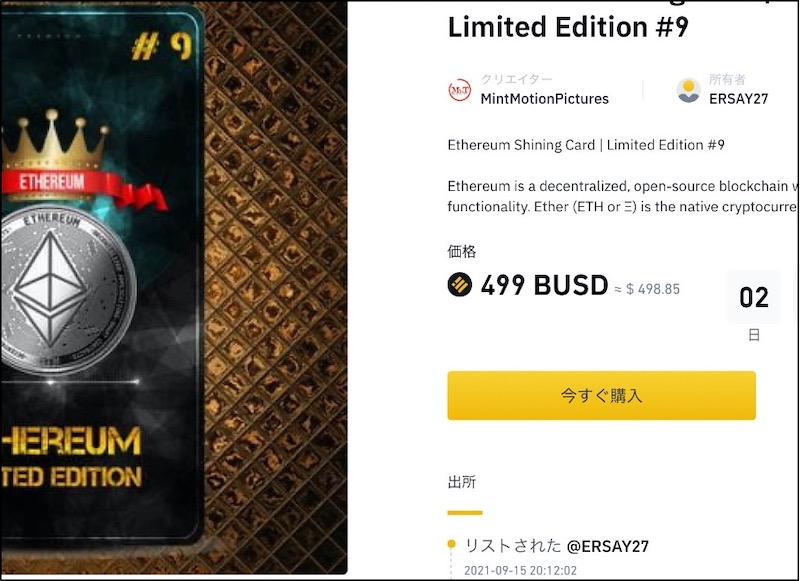
Task: Select the 出所 provenance tab
Action: (x=462, y=482)
